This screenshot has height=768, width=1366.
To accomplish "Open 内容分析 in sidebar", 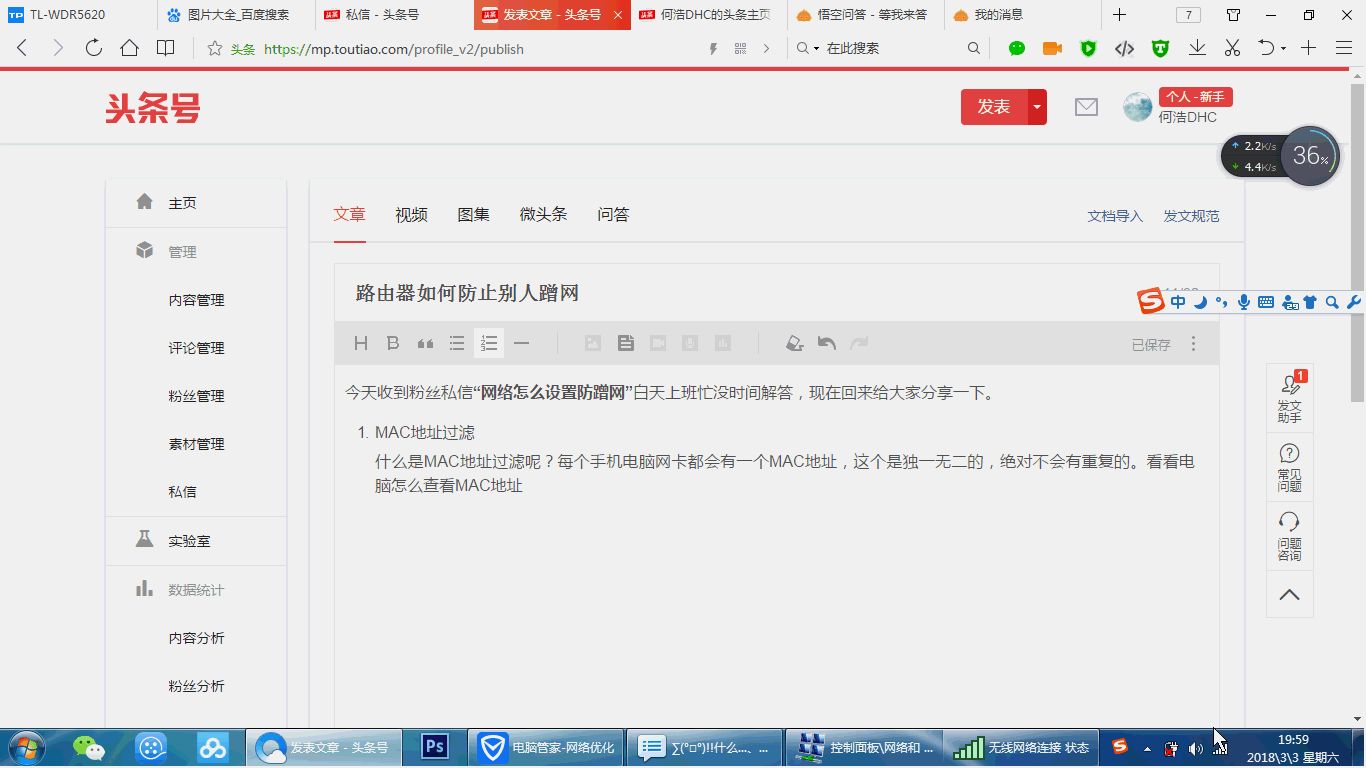I will [196, 638].
